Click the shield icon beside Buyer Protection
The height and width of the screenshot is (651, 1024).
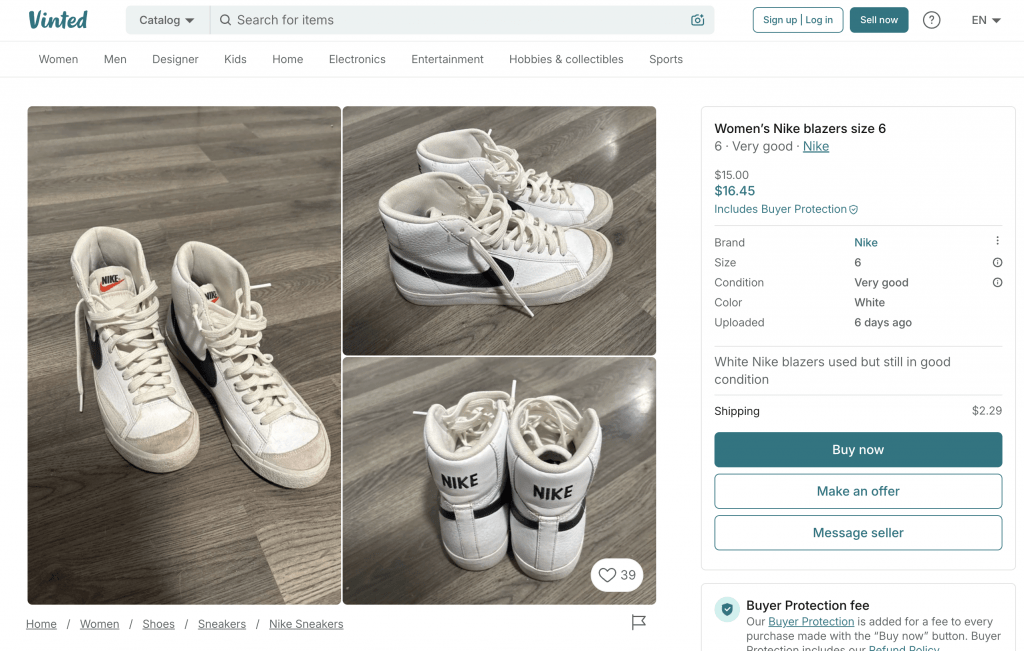tap(853, 210)
